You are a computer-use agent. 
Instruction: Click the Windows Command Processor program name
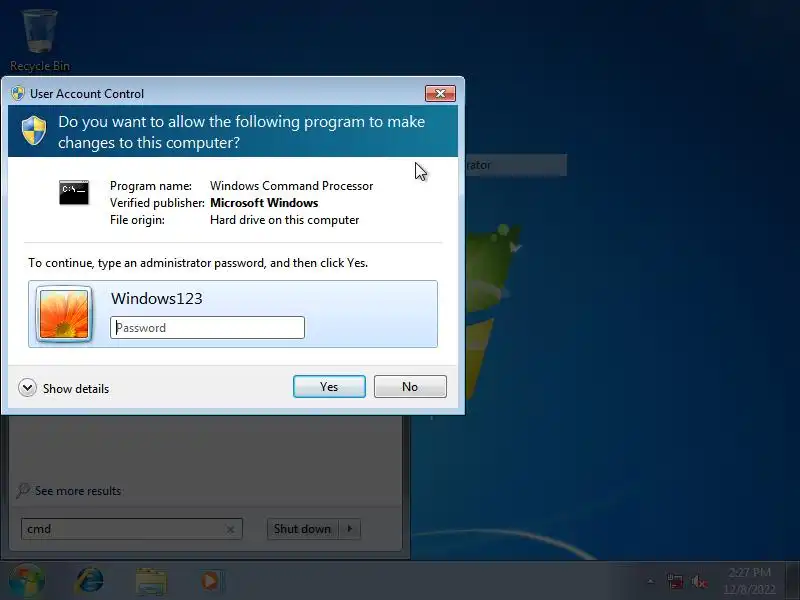[291, 186]
